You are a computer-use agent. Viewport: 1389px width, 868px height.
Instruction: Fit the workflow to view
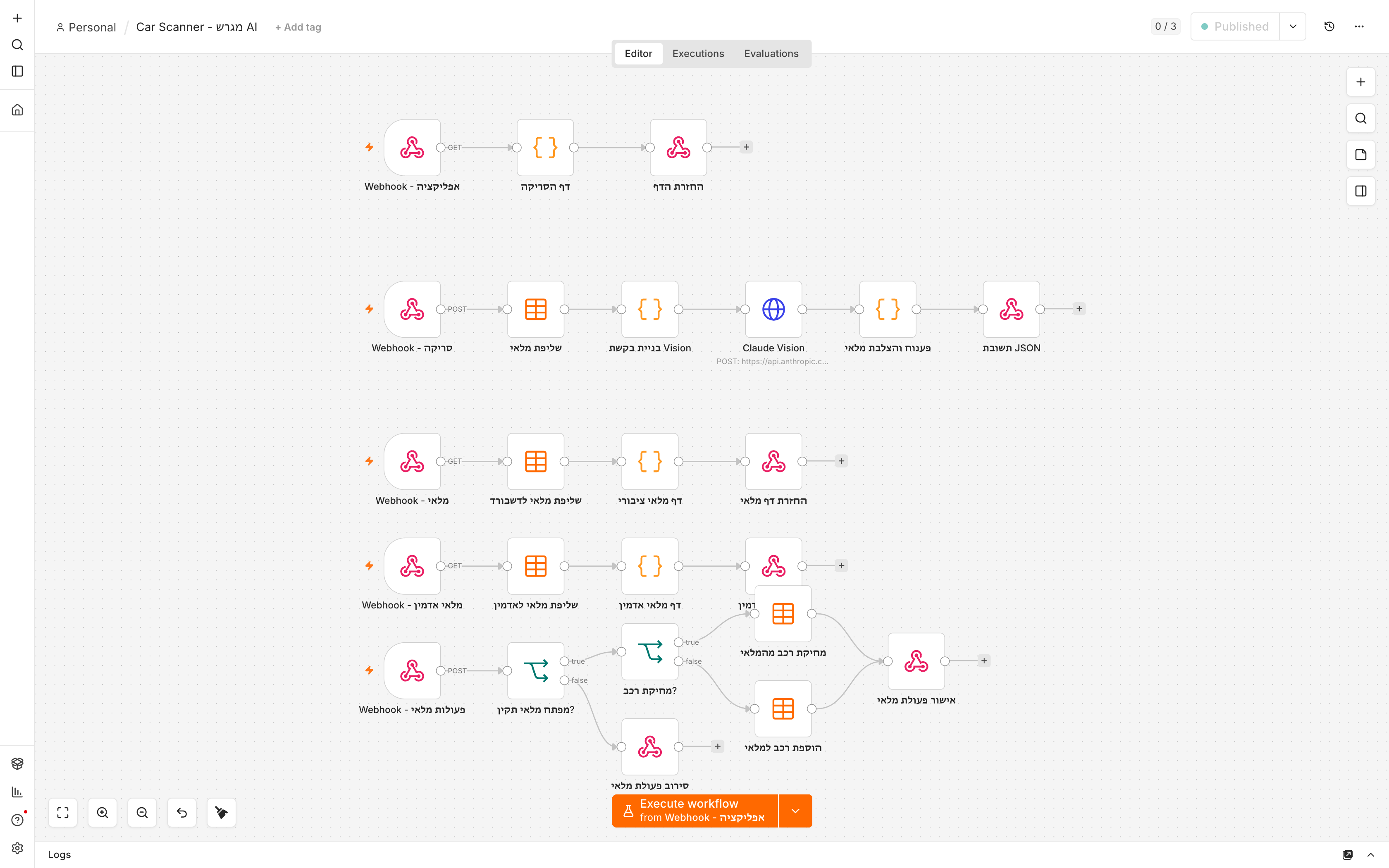[x=62, y=812]
